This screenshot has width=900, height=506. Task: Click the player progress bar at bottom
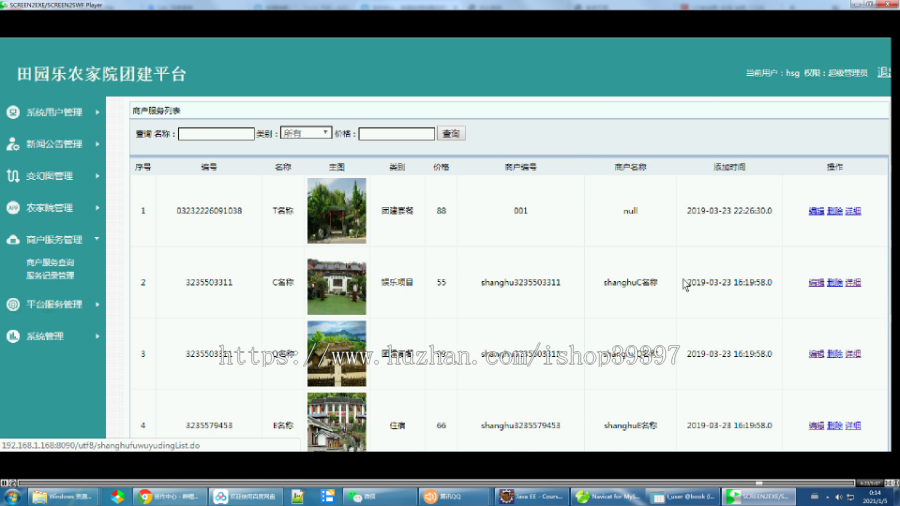coord(436,483)
